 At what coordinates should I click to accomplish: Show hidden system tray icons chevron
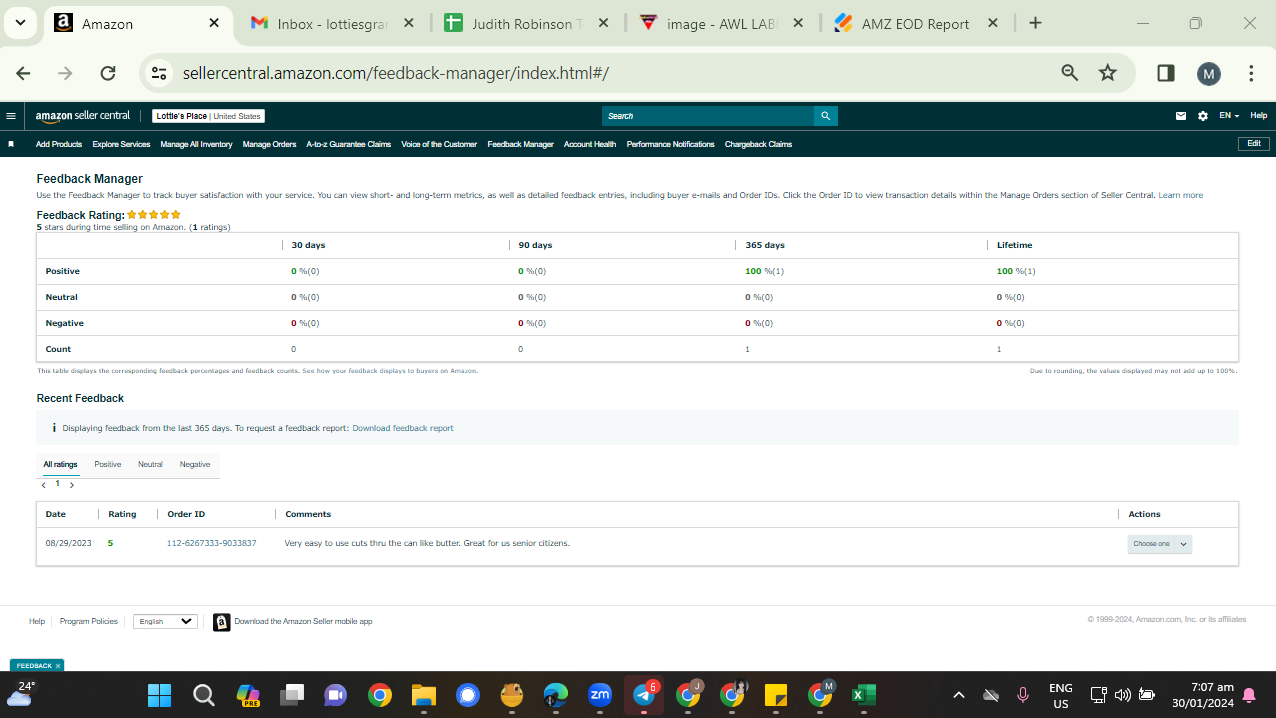[958, 695]
